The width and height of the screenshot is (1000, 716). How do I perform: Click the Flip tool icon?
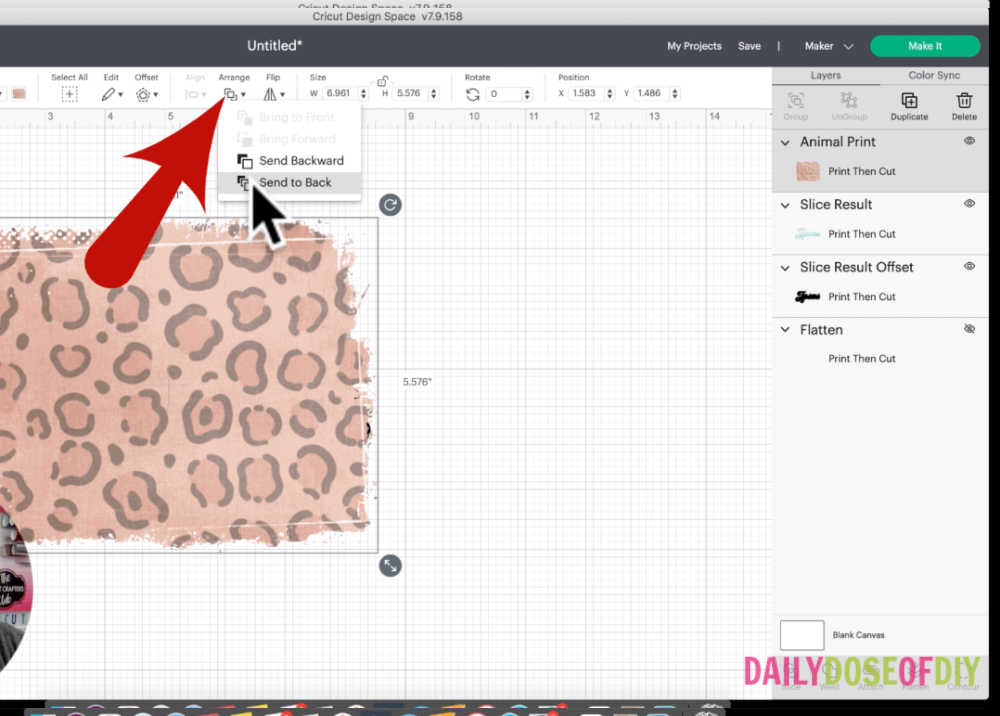click(x=271, y=92)
